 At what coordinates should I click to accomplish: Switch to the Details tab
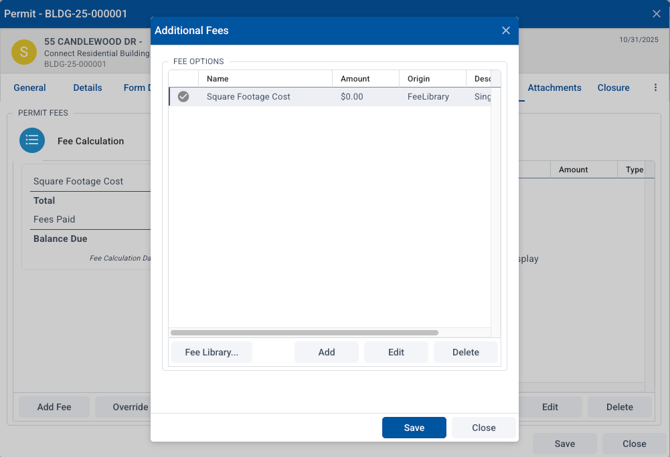pos(87,88)
